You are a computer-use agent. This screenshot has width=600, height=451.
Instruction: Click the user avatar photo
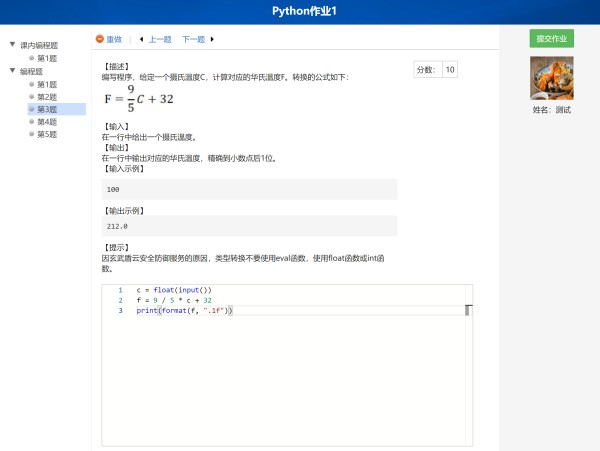pos(551,77)
